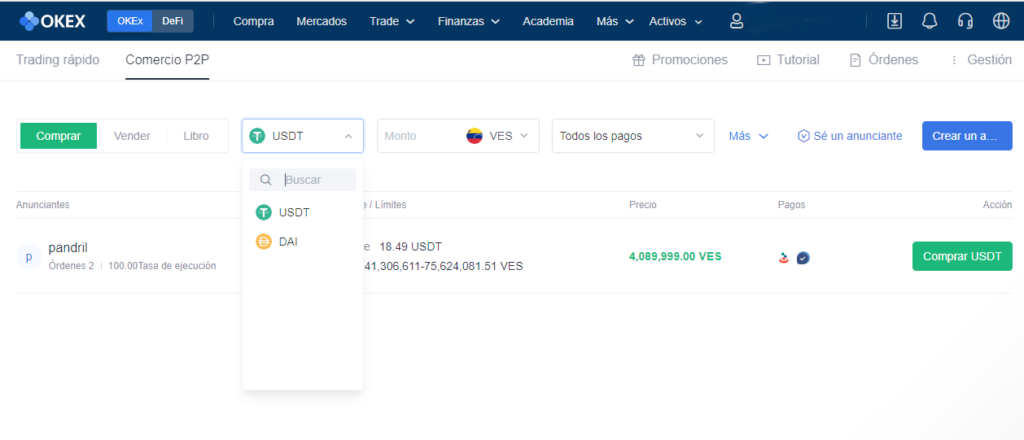
Task: Expand the Más filters dropdown
Action: tap(748, 136)
